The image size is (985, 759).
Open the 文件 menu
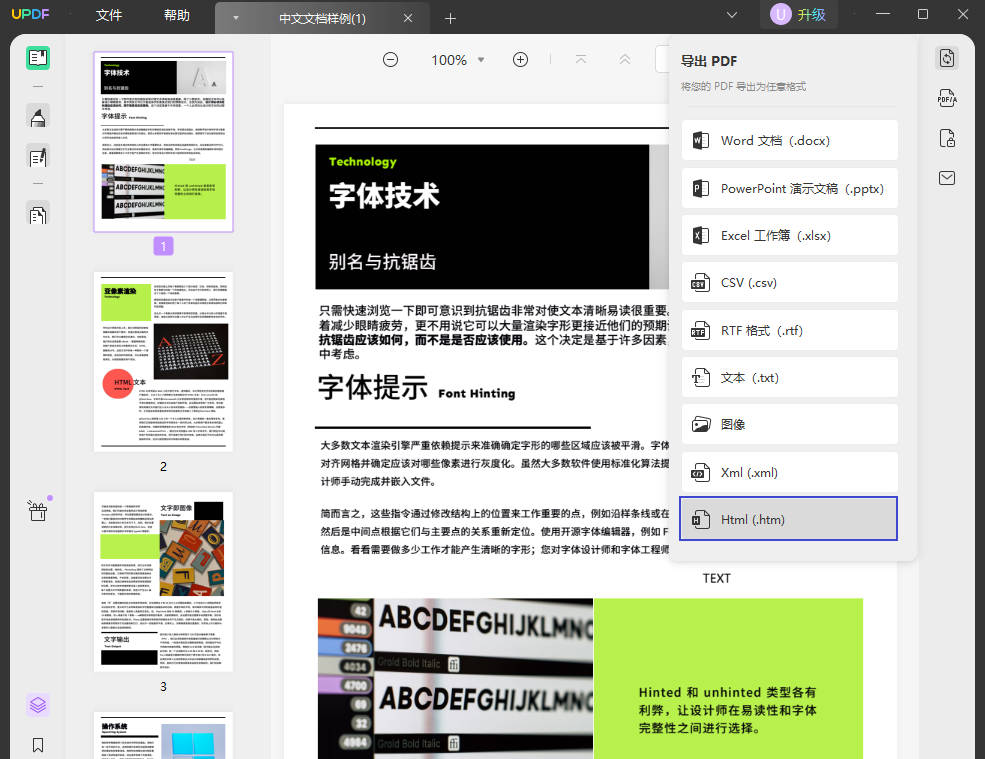pyautogui.click(x=109, y=15)
